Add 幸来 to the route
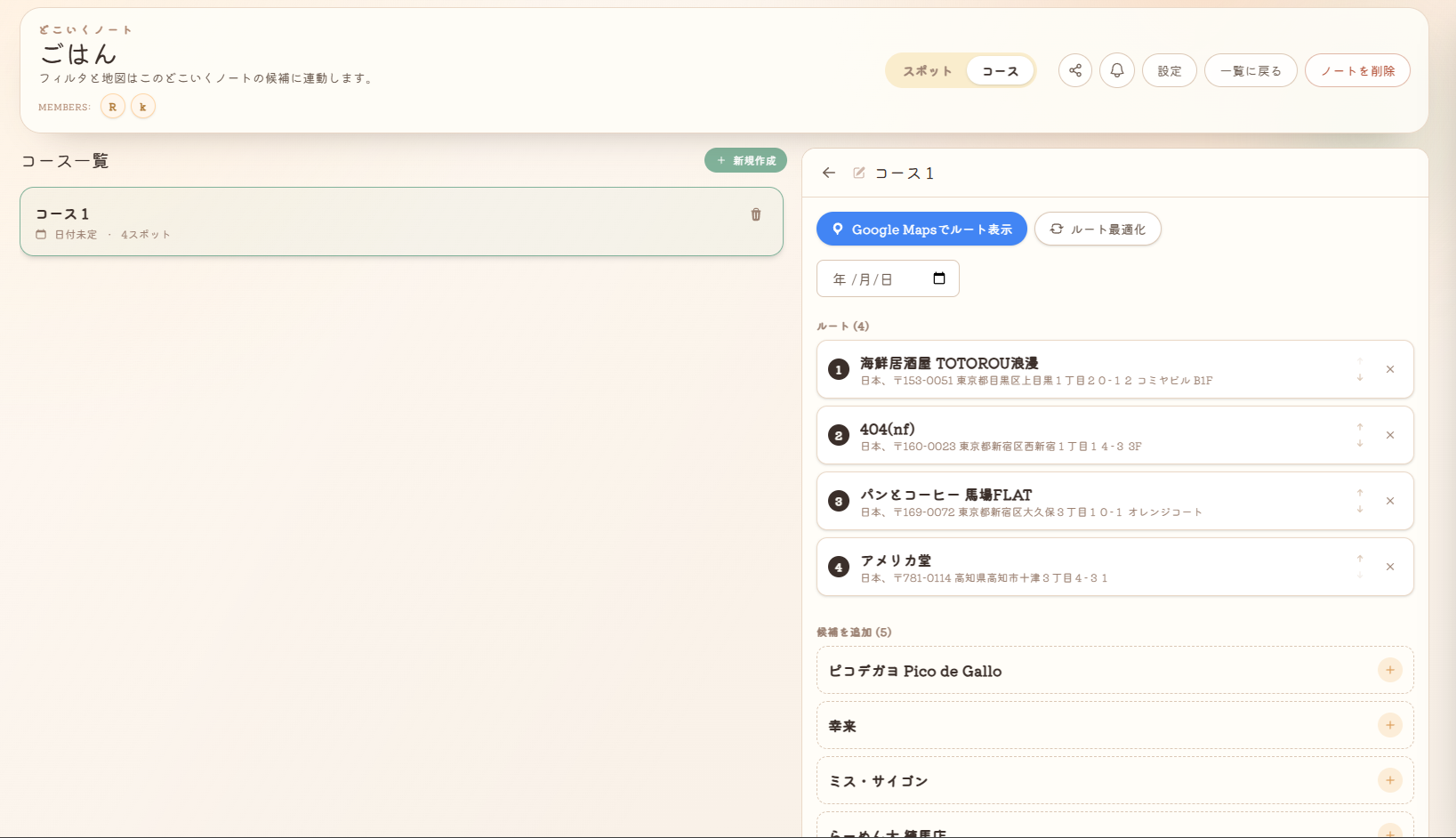 pos(1389,725)
